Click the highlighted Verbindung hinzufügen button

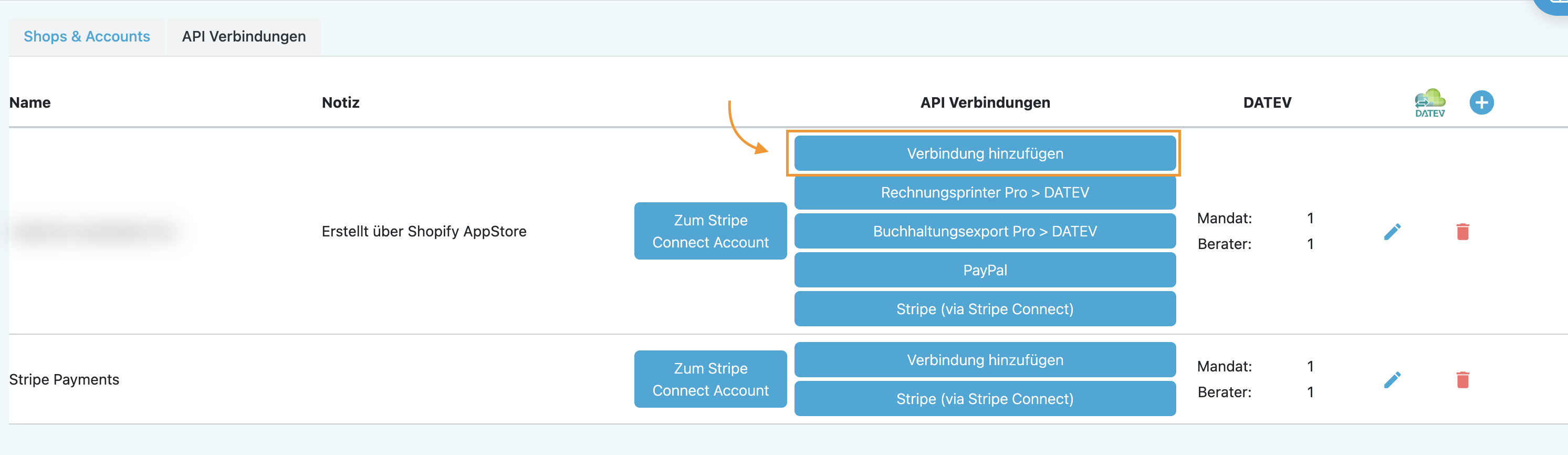(984, 153)
